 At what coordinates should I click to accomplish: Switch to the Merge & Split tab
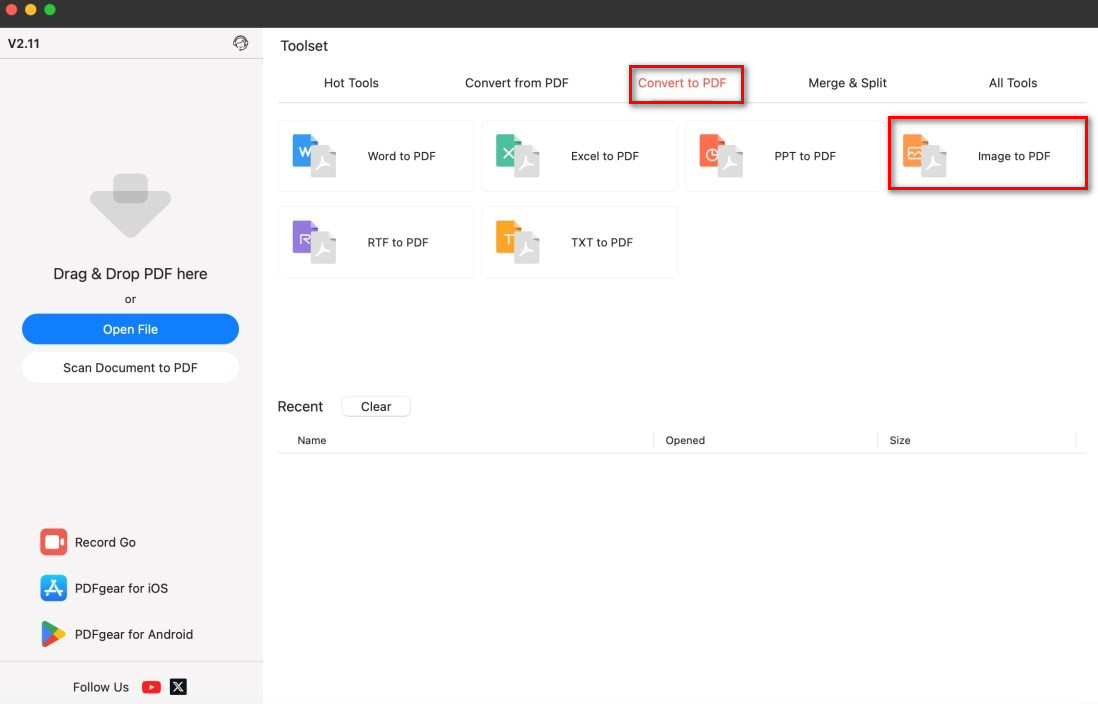point(847,83)
